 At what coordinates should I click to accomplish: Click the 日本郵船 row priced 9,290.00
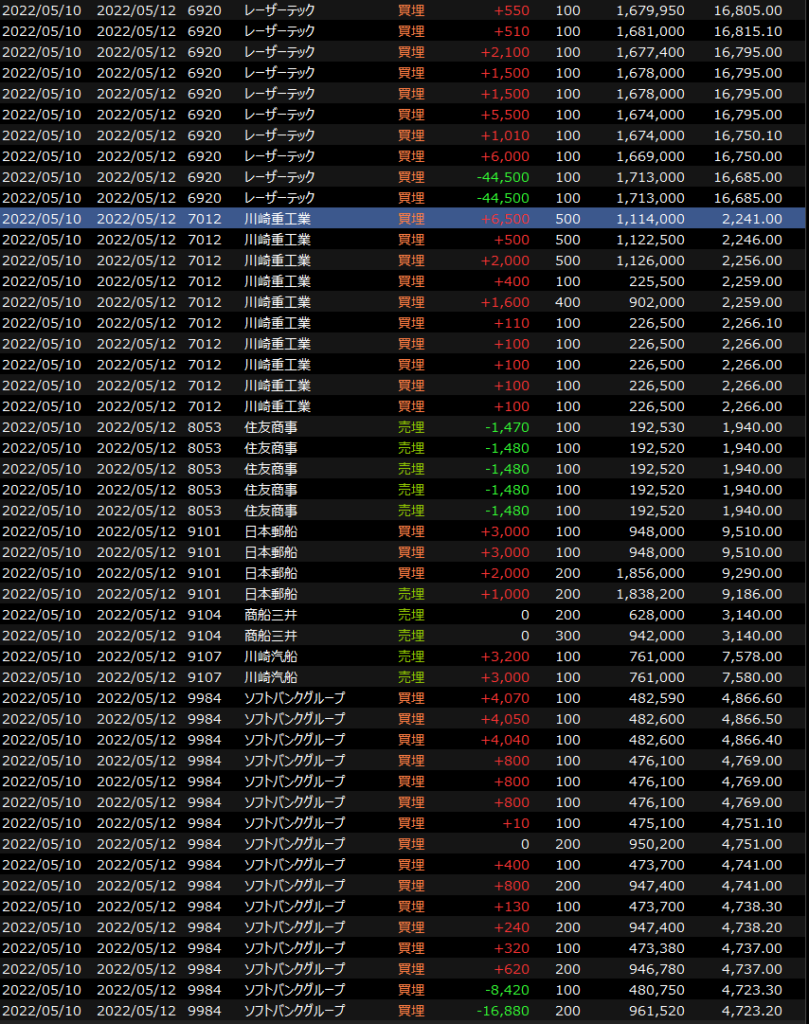400,573
